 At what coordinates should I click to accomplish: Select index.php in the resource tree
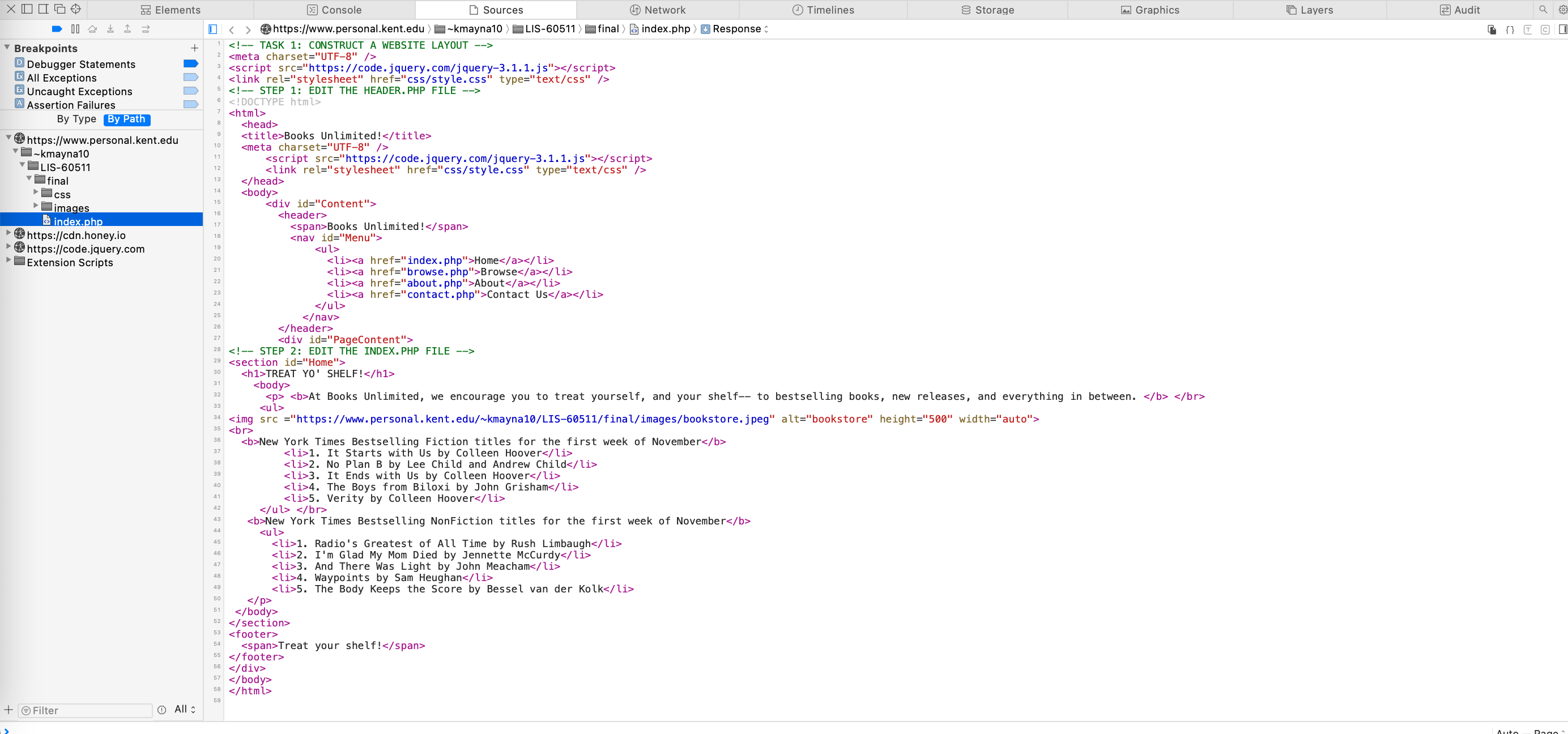tap(77, 221)
